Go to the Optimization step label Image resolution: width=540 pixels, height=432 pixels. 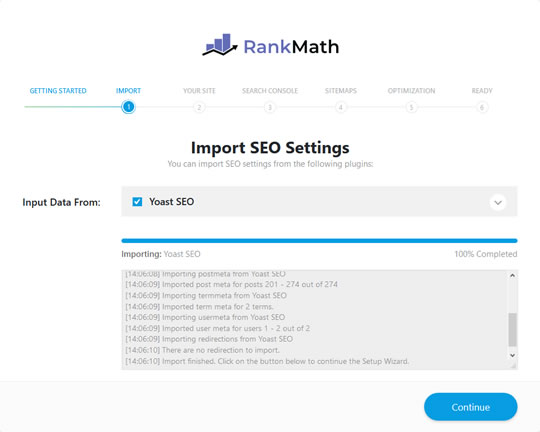[x=411, y=91]
